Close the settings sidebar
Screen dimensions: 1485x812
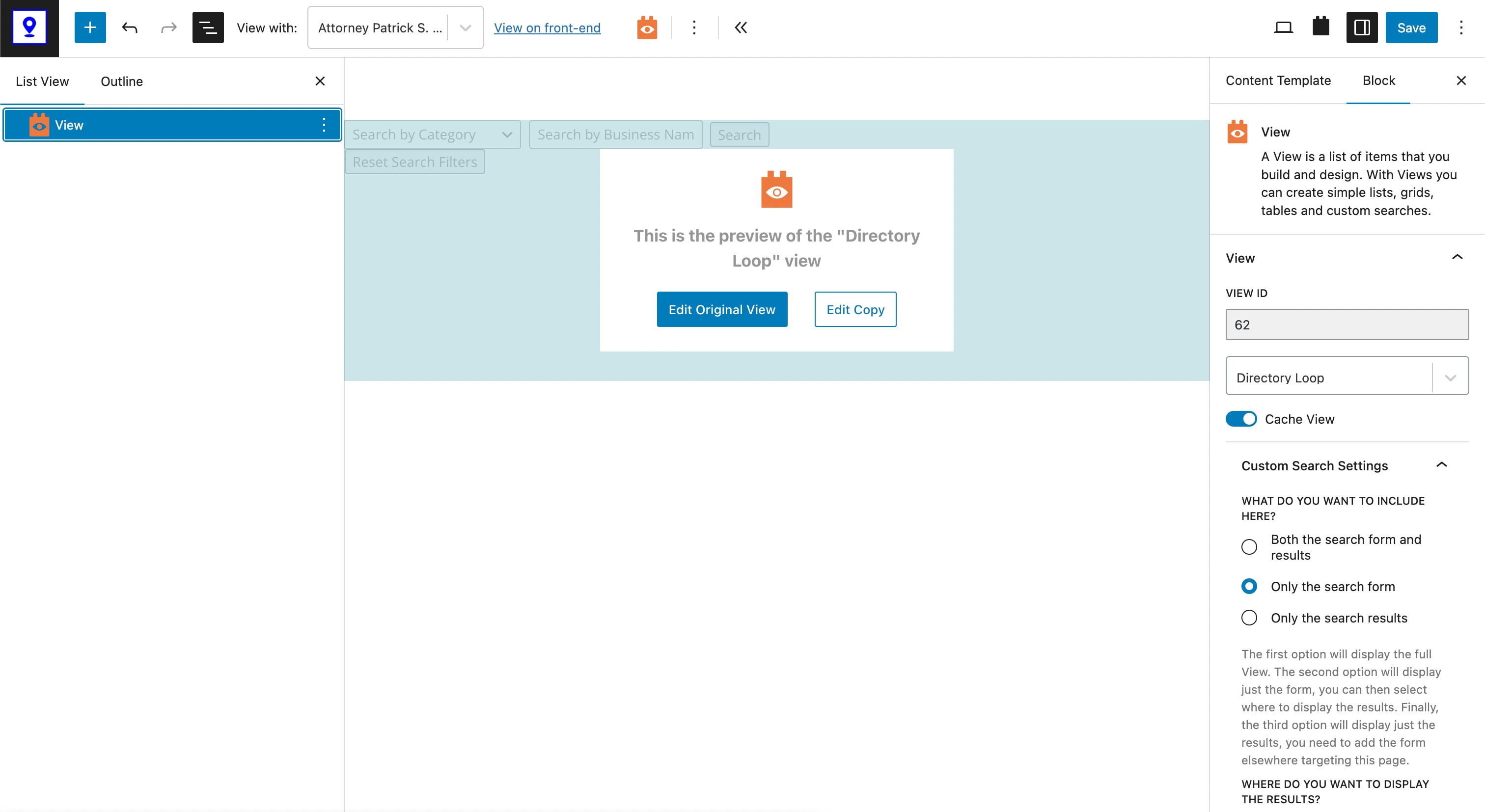(1461, 81)
